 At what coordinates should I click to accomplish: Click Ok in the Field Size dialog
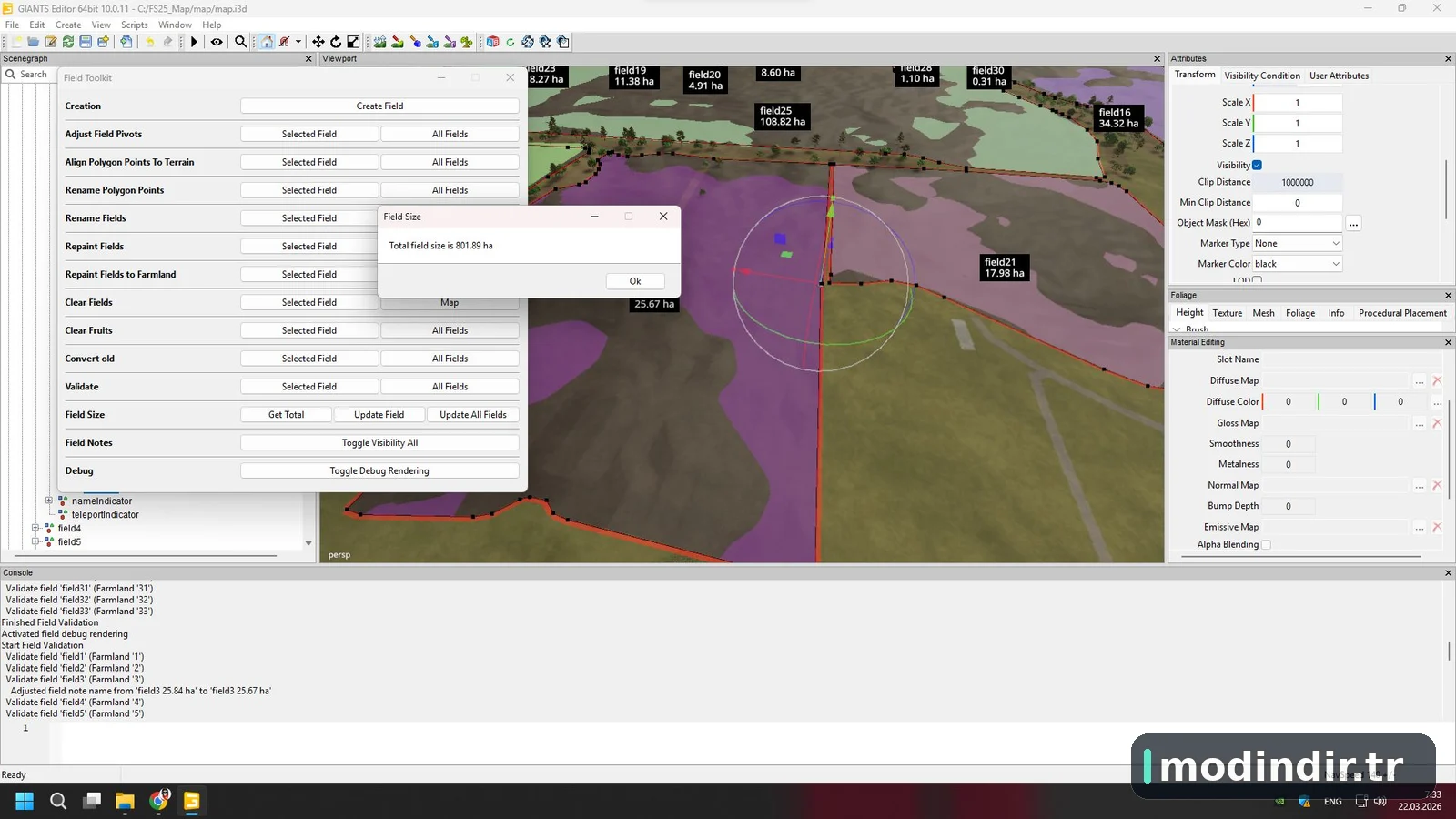(x=635, y=281)
